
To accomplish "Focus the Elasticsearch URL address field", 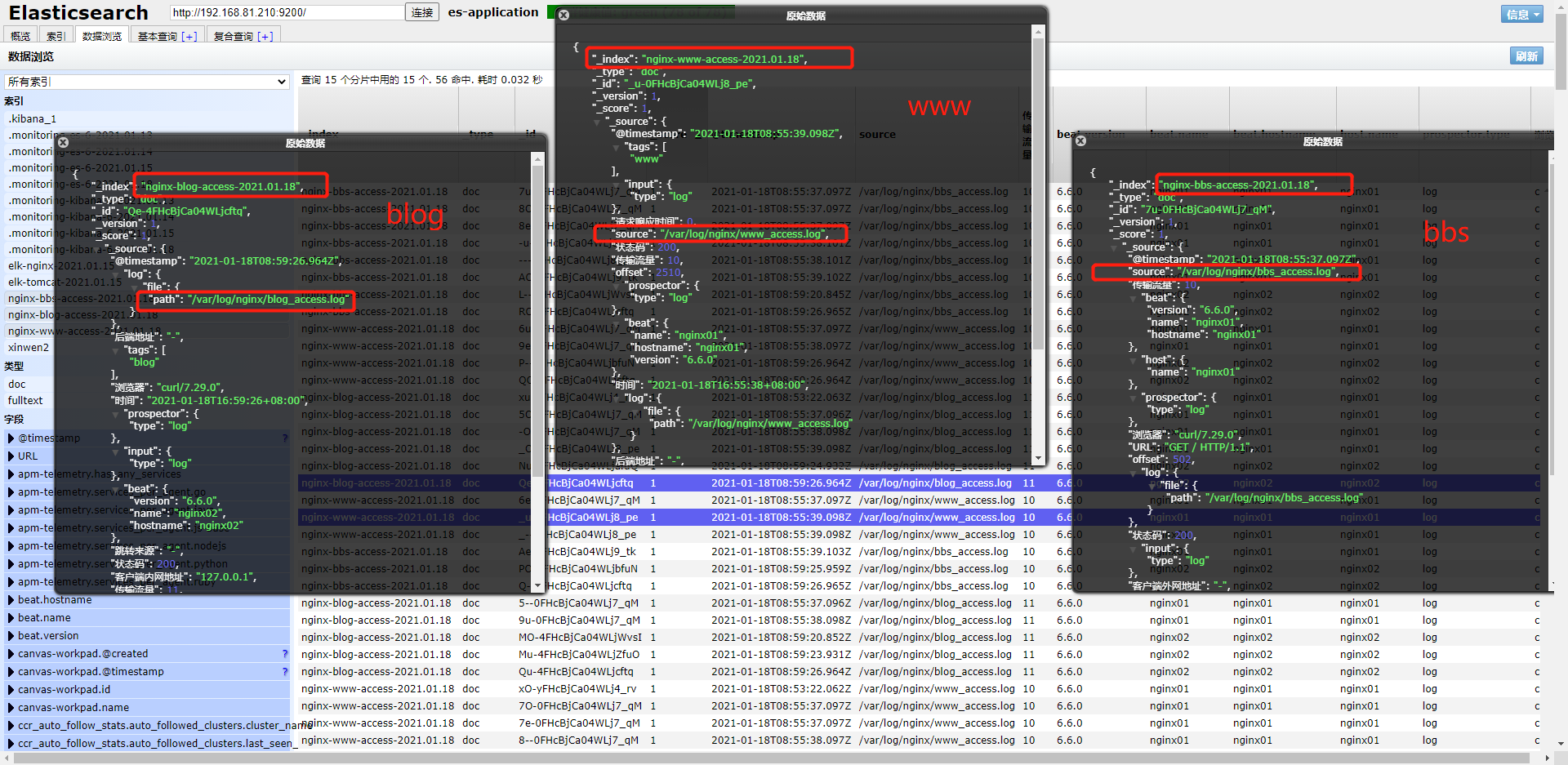I will [287, 12].
